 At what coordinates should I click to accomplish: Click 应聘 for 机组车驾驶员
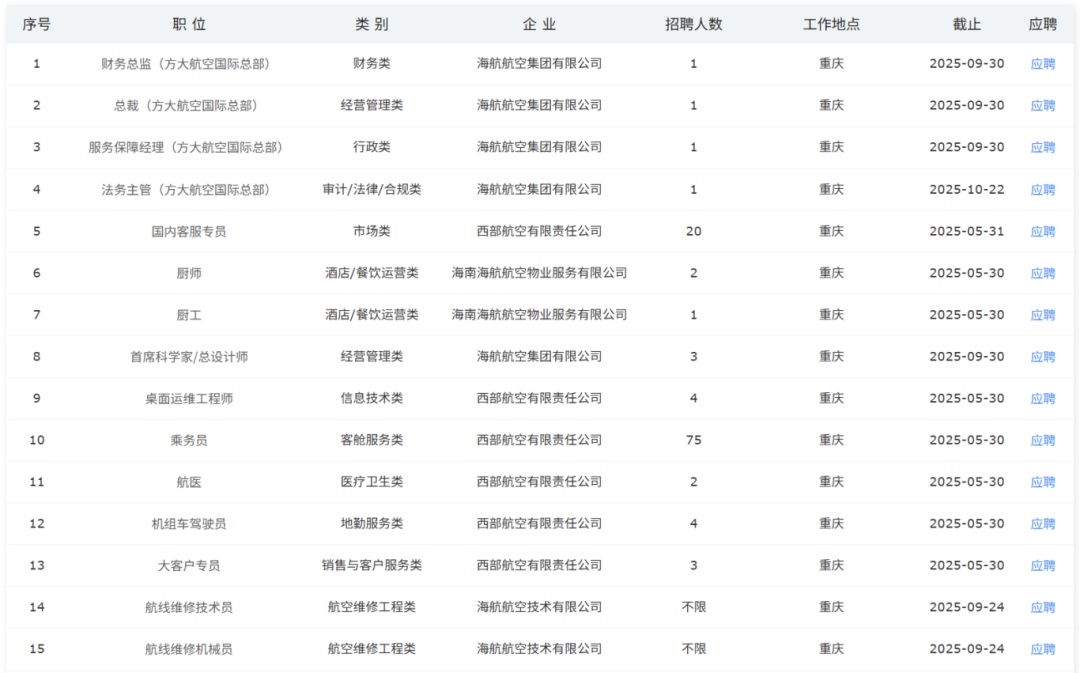click(x=1042, y=524)
